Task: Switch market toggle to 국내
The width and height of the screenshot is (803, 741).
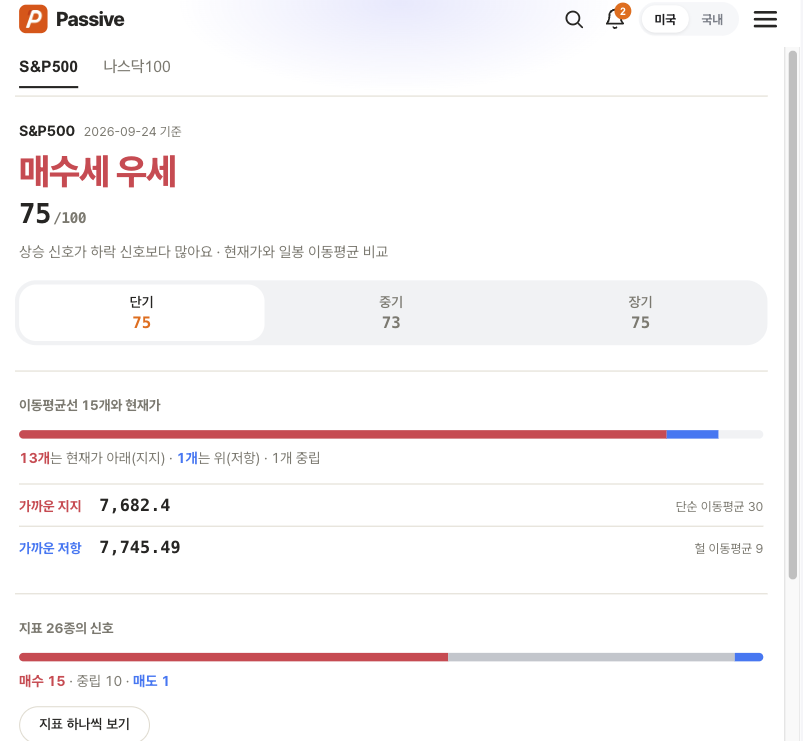Action: coord(712,19)
